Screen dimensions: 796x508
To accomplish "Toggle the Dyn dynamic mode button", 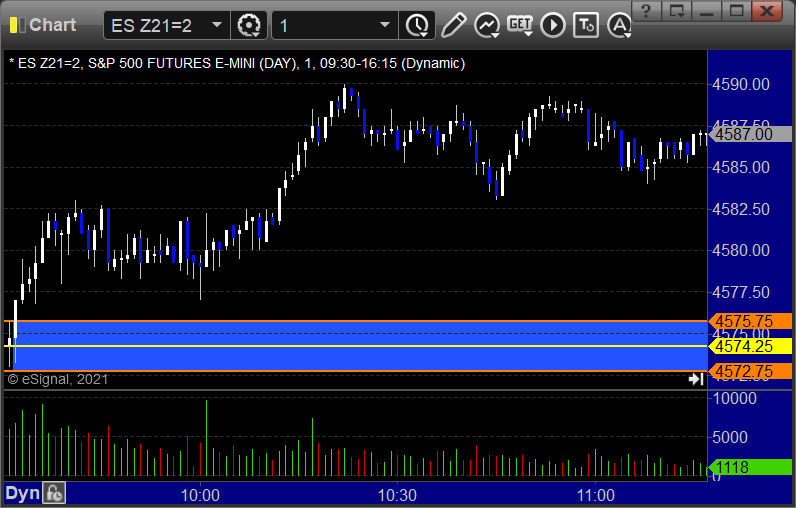I will tap(22, 493).
